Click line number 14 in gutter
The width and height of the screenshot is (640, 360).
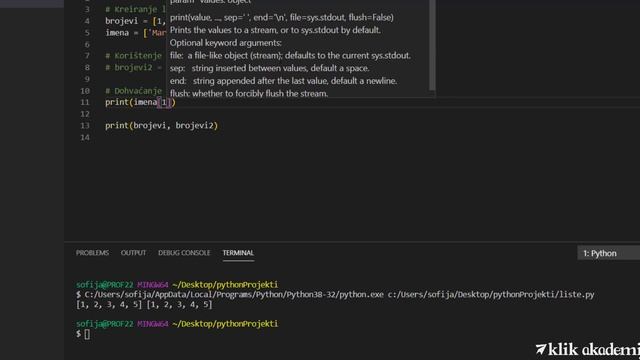tap(85, 138)
